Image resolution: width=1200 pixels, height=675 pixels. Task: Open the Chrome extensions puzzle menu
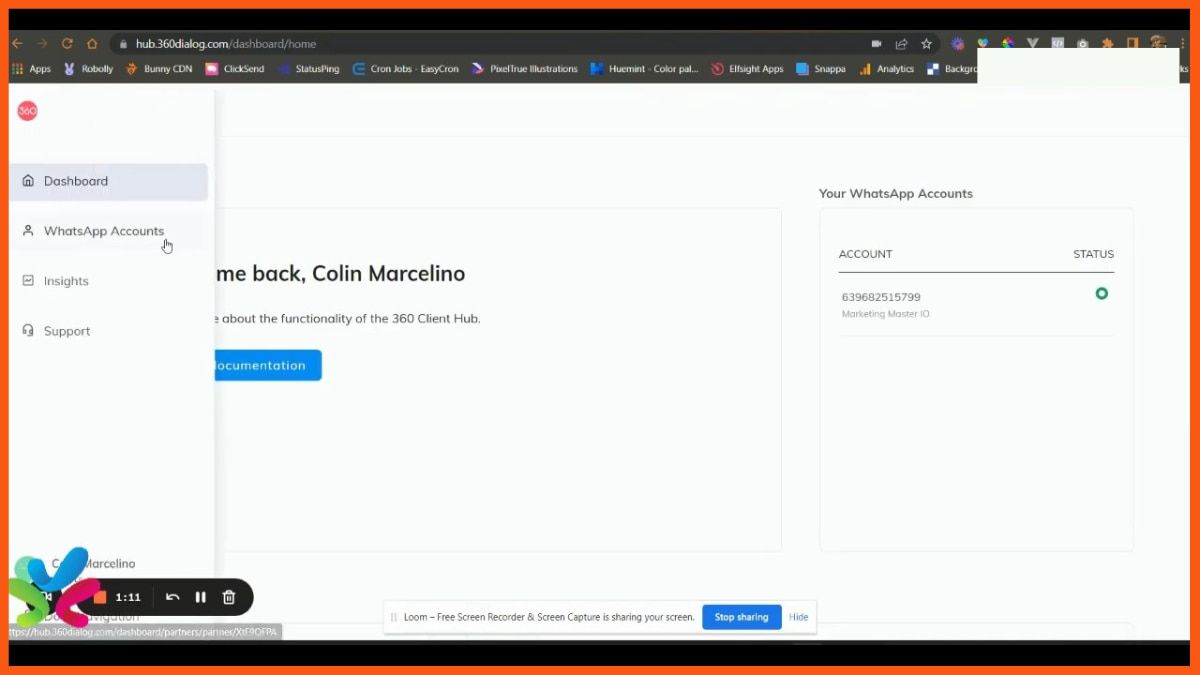tap(1108, 44)
